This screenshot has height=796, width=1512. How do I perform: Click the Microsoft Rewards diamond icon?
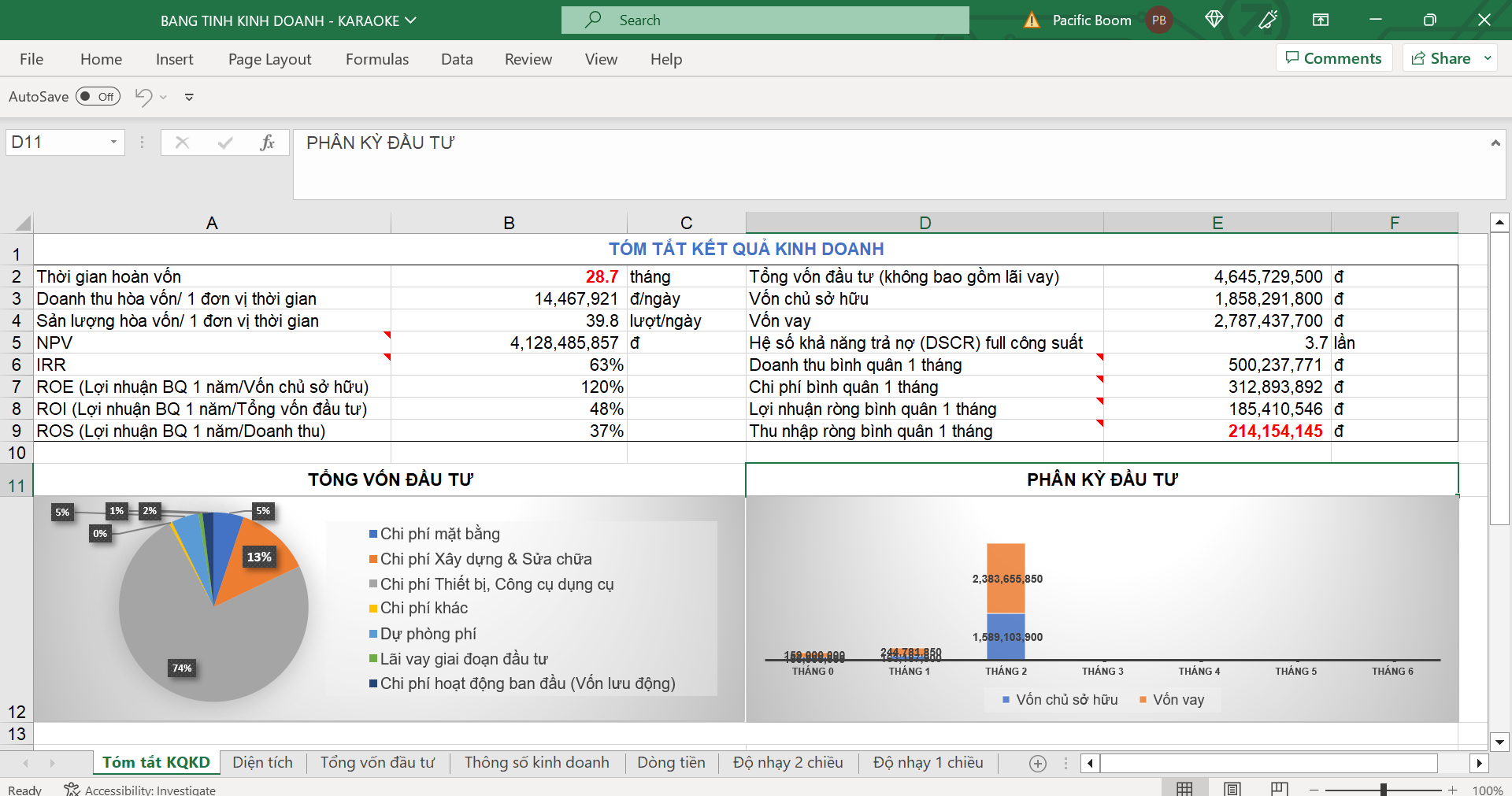click(x=1214, y=20)
